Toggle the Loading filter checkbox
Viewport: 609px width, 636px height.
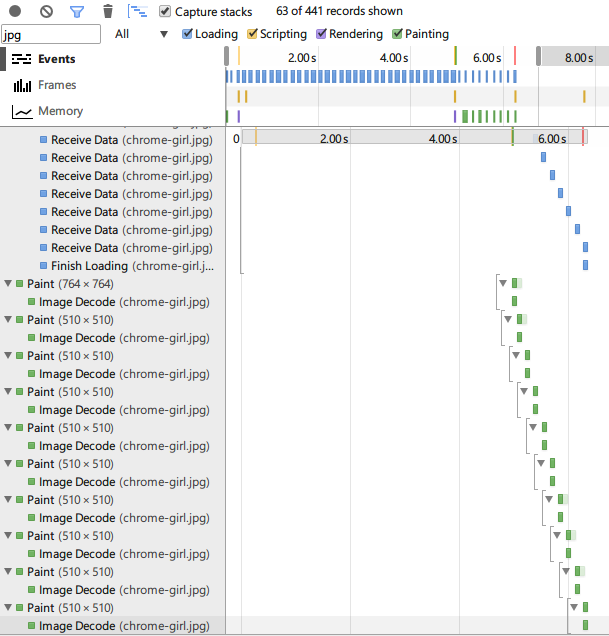(188, 34)
